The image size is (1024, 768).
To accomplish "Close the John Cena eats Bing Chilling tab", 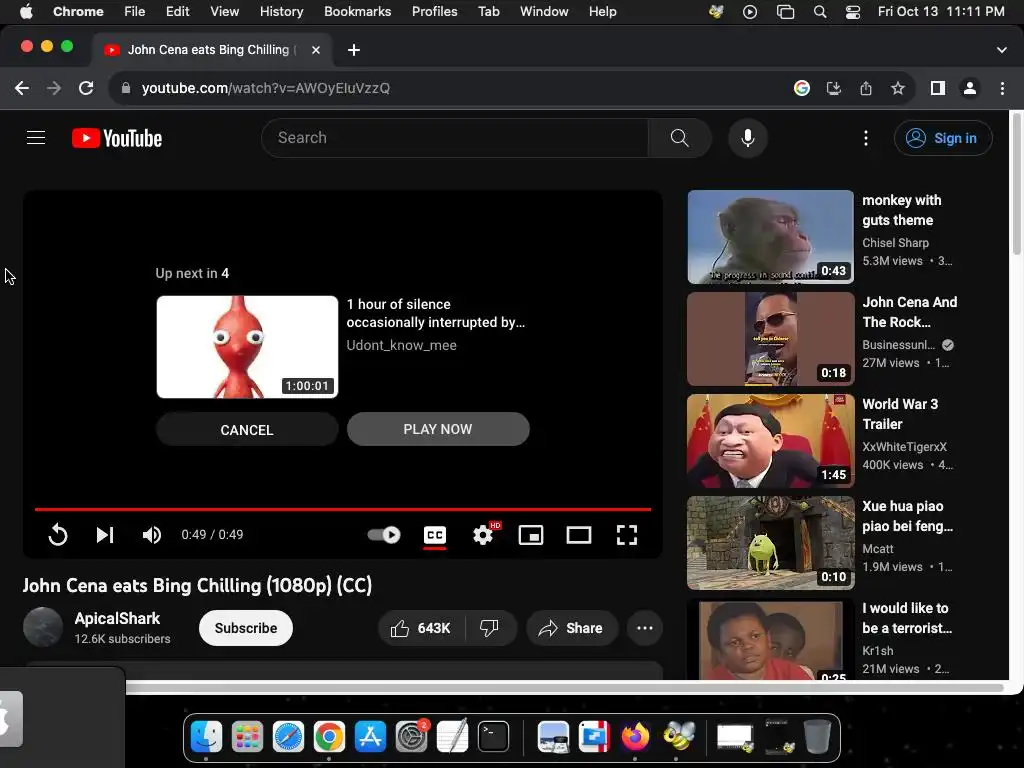I will pos(316,50).
